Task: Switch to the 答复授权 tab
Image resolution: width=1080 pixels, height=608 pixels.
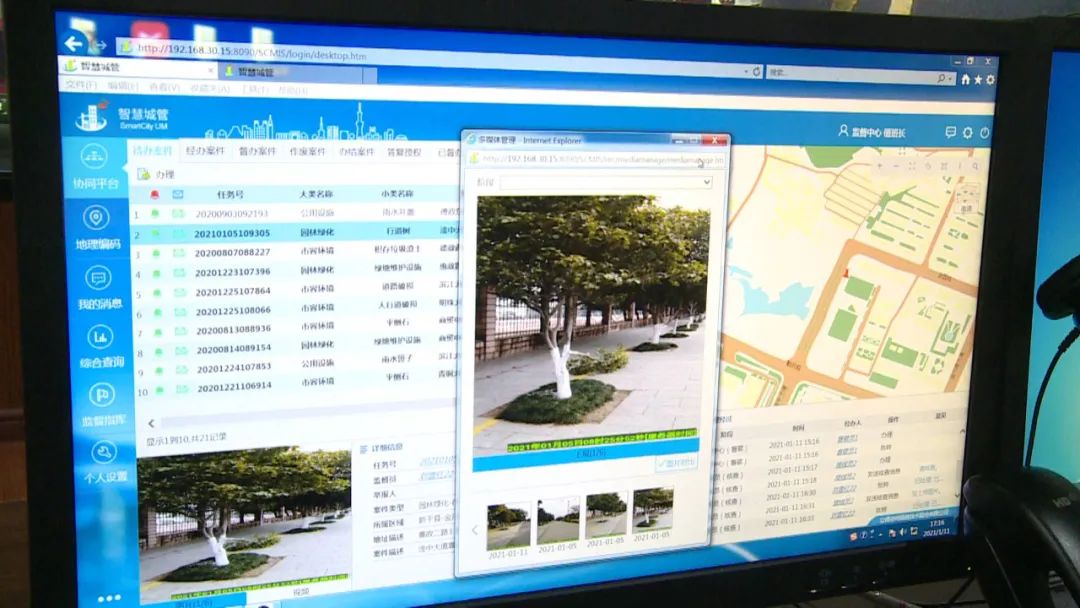Action: tap(404, 151)
